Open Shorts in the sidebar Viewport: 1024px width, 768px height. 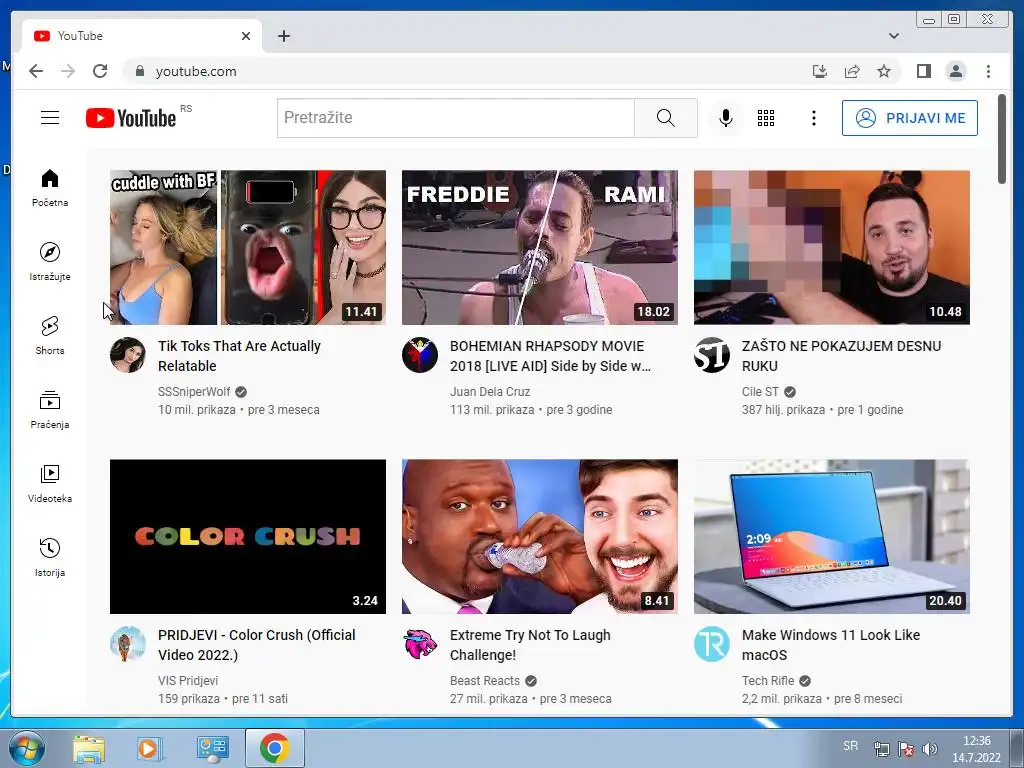click(x=50, y=336)
